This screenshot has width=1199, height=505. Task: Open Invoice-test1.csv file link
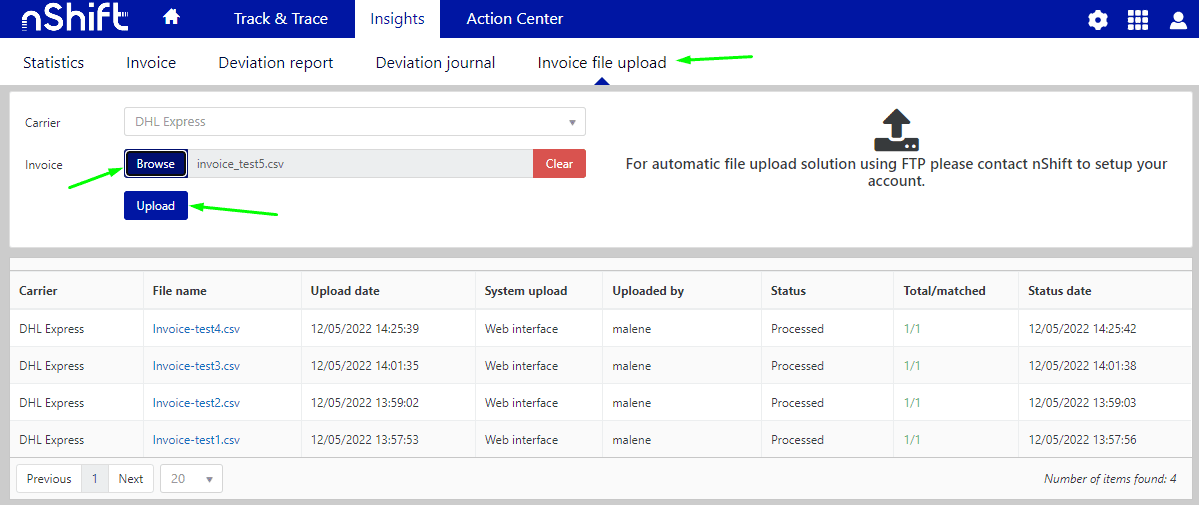(x=196, y=440)
